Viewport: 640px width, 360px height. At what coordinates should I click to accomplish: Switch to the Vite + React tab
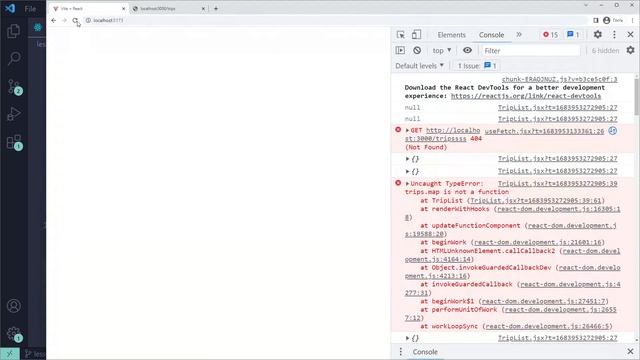88,9
